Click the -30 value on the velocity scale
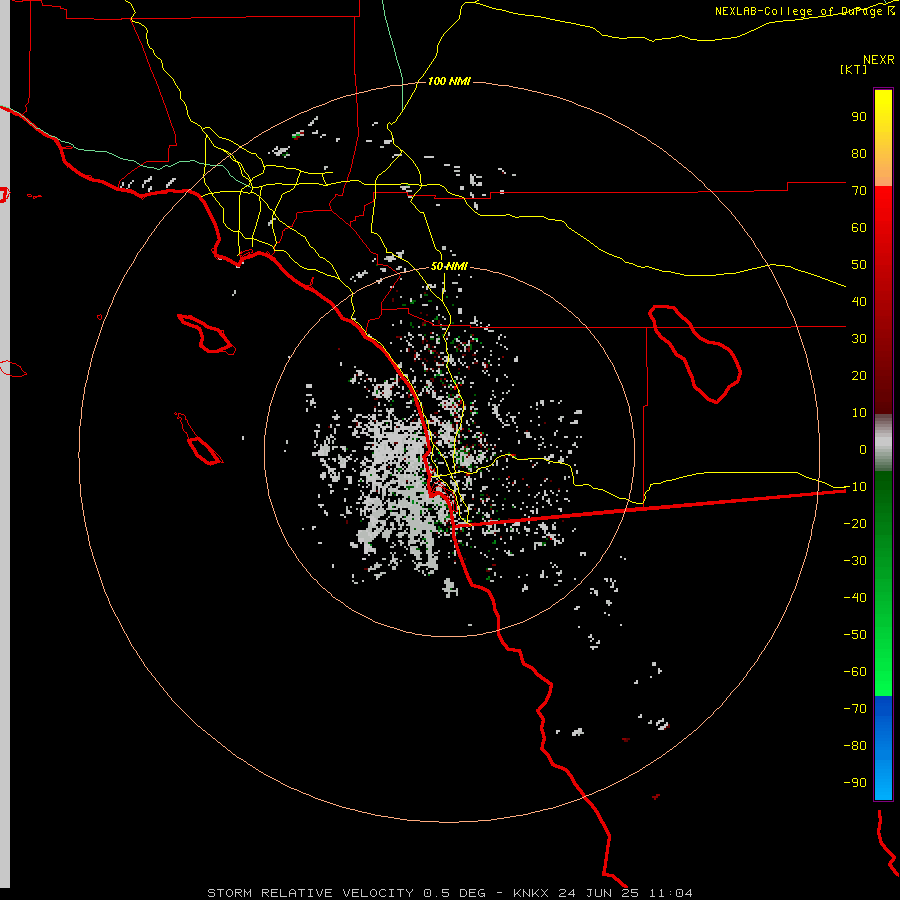The width and height of the screenshot is (900, 900). (855, 561)
